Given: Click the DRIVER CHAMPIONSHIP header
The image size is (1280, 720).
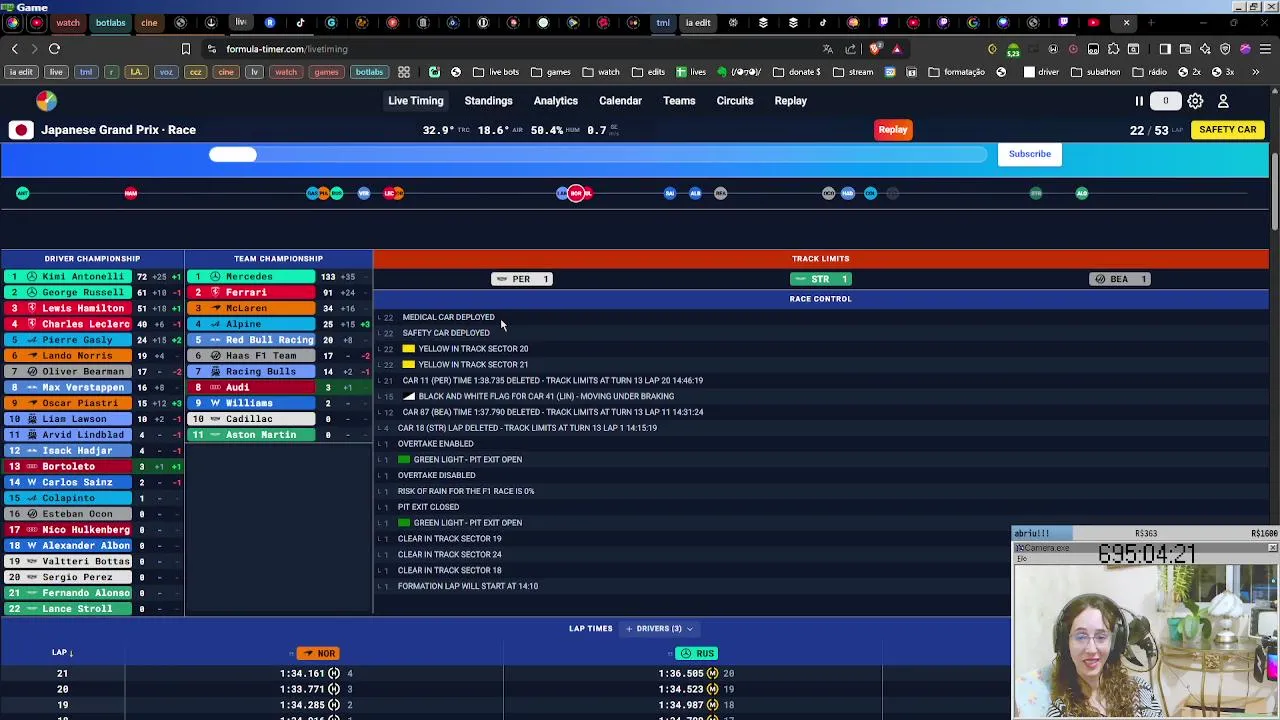Looking at the screenshot, I should pos(92,259).
